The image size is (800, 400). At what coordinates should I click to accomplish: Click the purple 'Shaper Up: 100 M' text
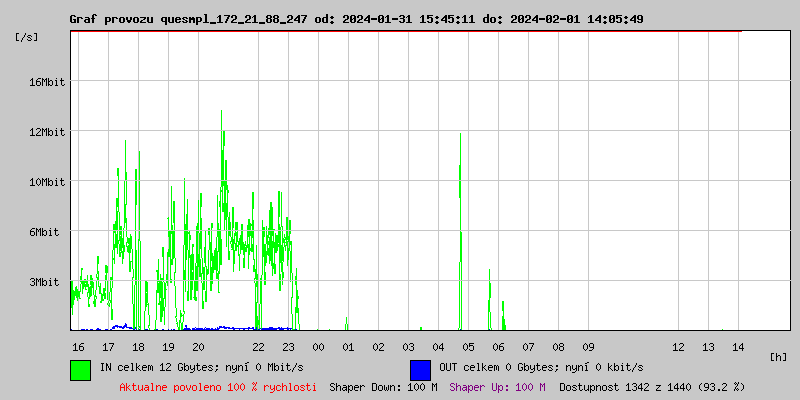[497, 387]
